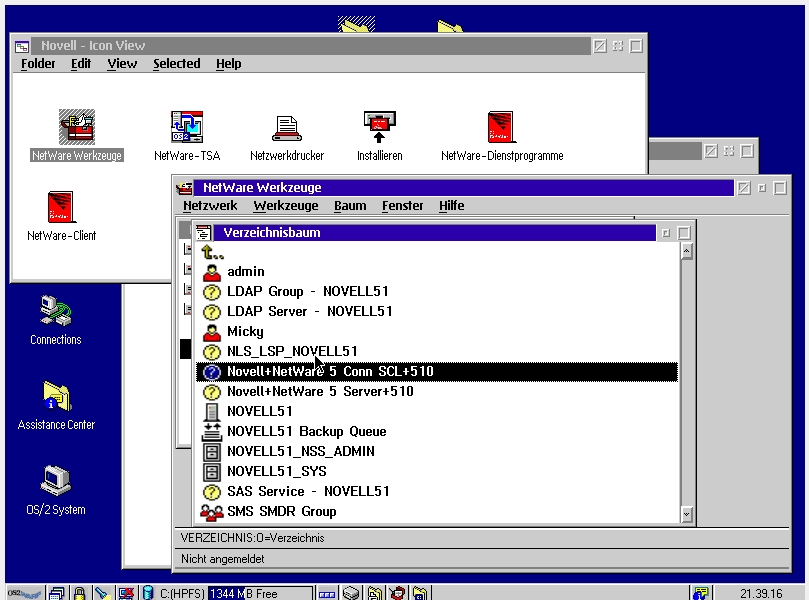The width and height of the screenshot is (809, 600).
Task: Click the shutdown icon in WarpCenter
Action: click(x=126, y=593)
